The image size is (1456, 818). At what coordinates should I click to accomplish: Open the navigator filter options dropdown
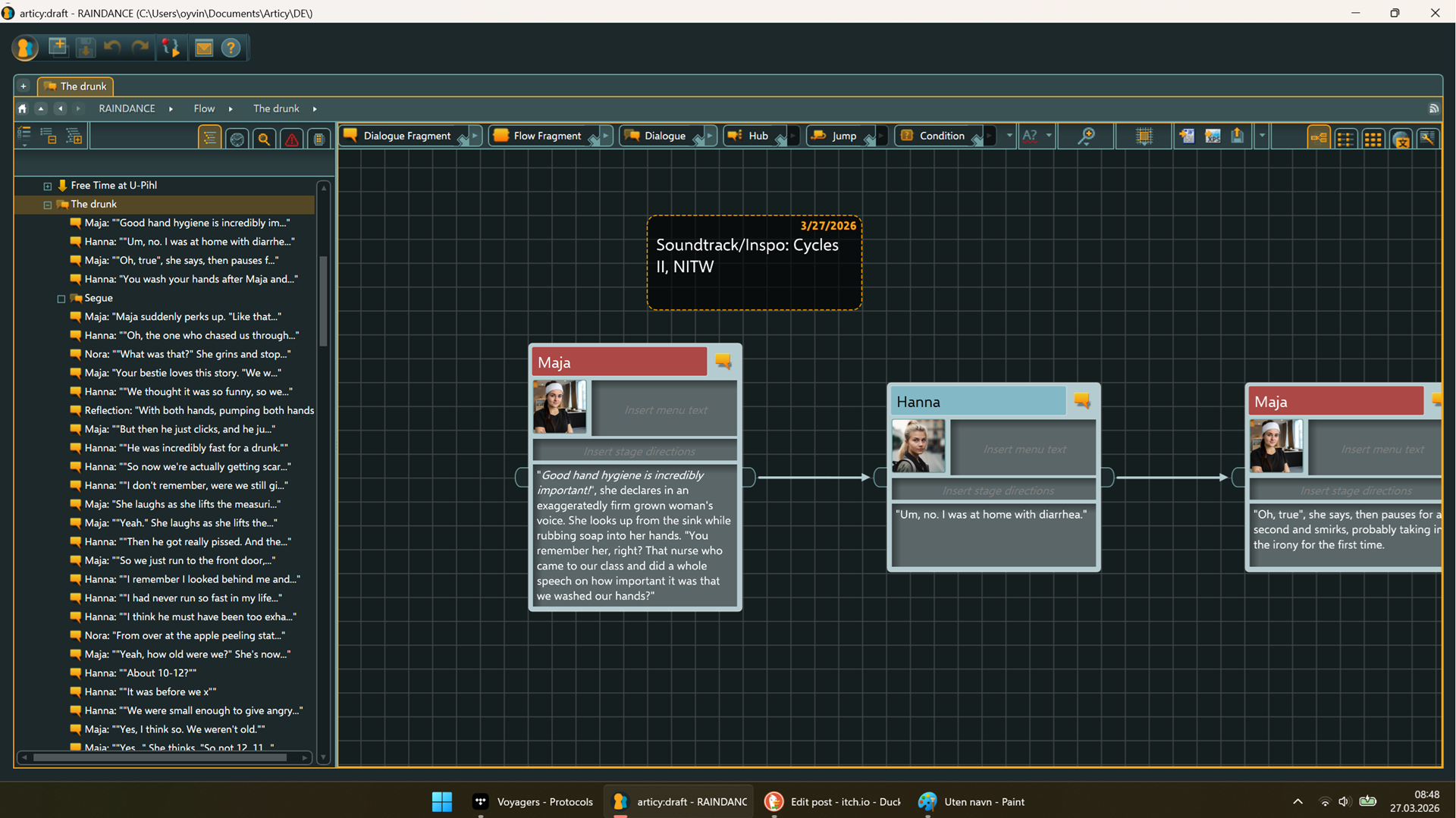pos(24,136)
